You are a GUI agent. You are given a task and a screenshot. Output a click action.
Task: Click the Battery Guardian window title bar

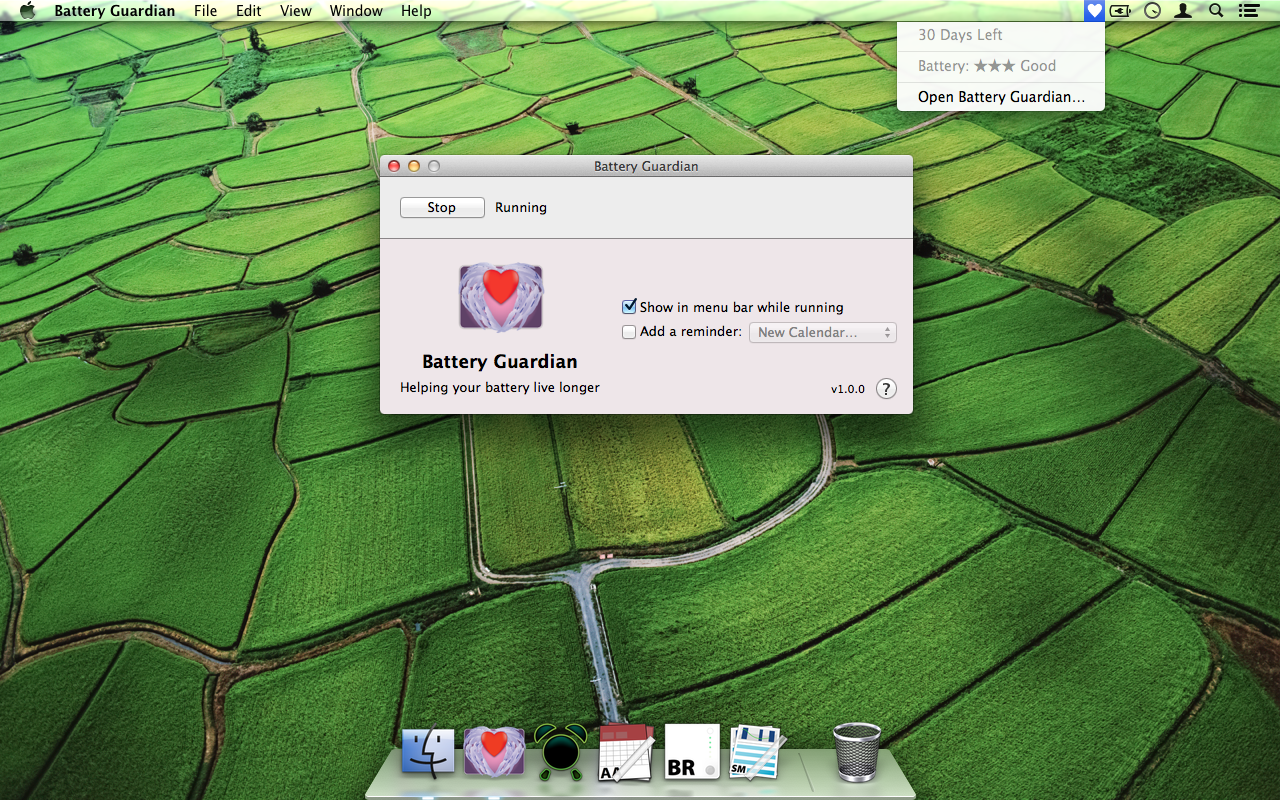coord(646,166)
